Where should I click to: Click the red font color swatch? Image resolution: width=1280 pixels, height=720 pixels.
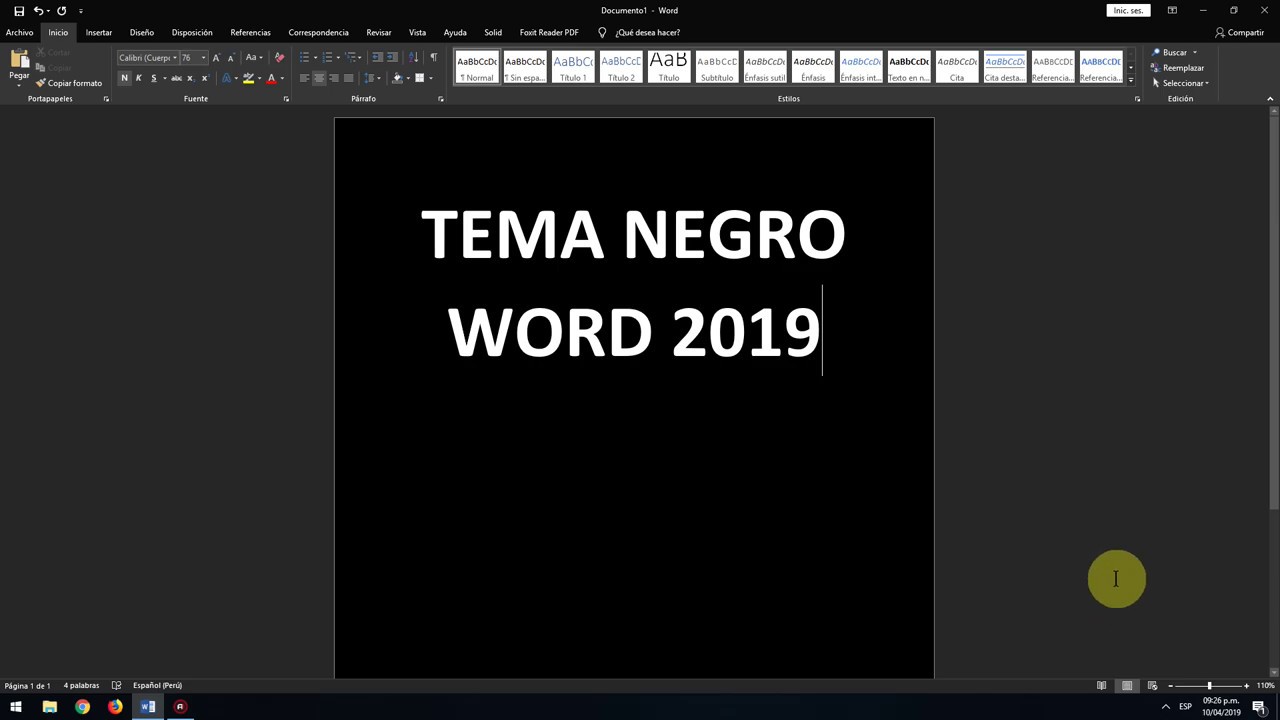coord(271,78)
